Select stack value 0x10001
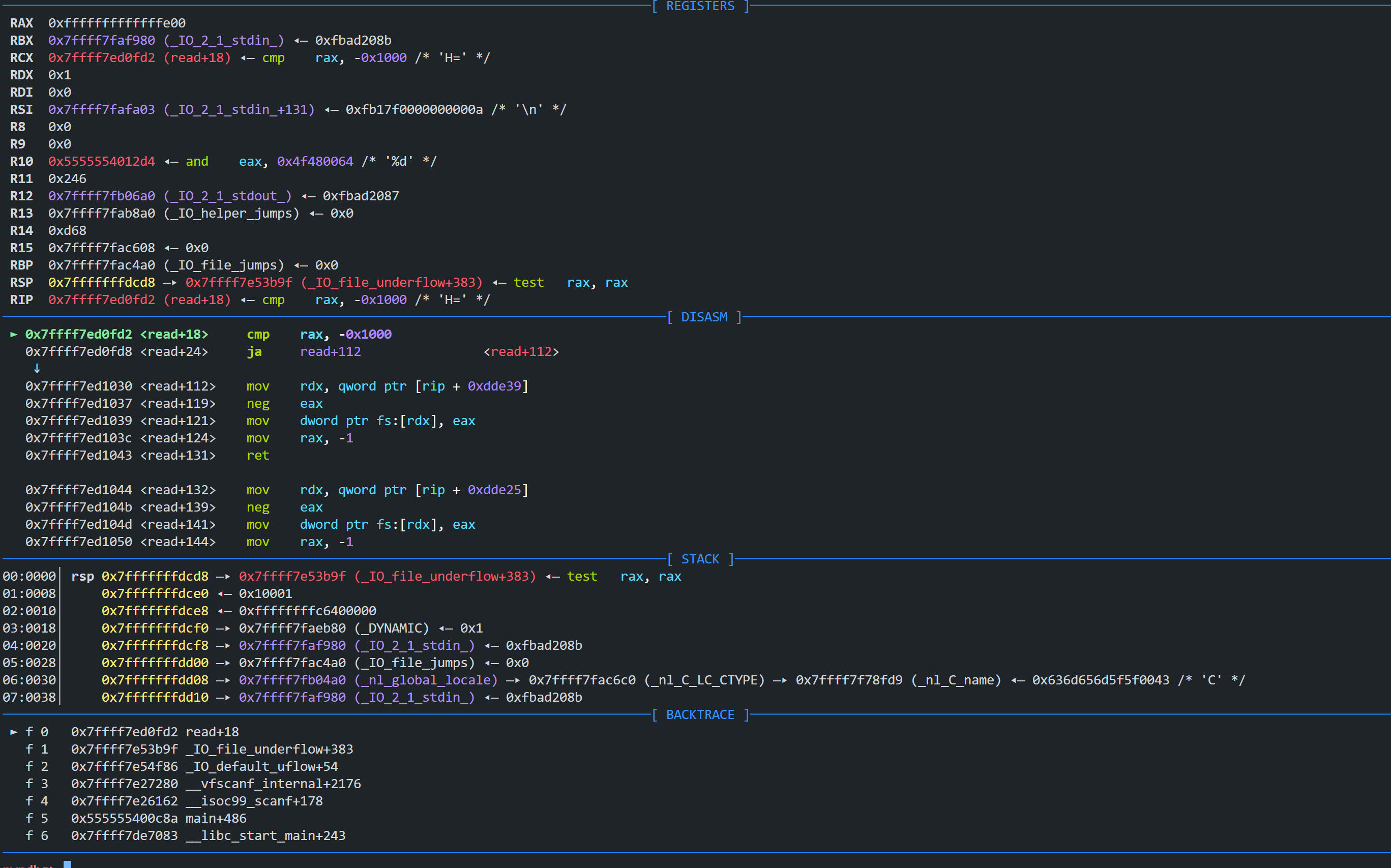Image resolution: width=1391 pixels, height=868 pixels. (265, 593)
